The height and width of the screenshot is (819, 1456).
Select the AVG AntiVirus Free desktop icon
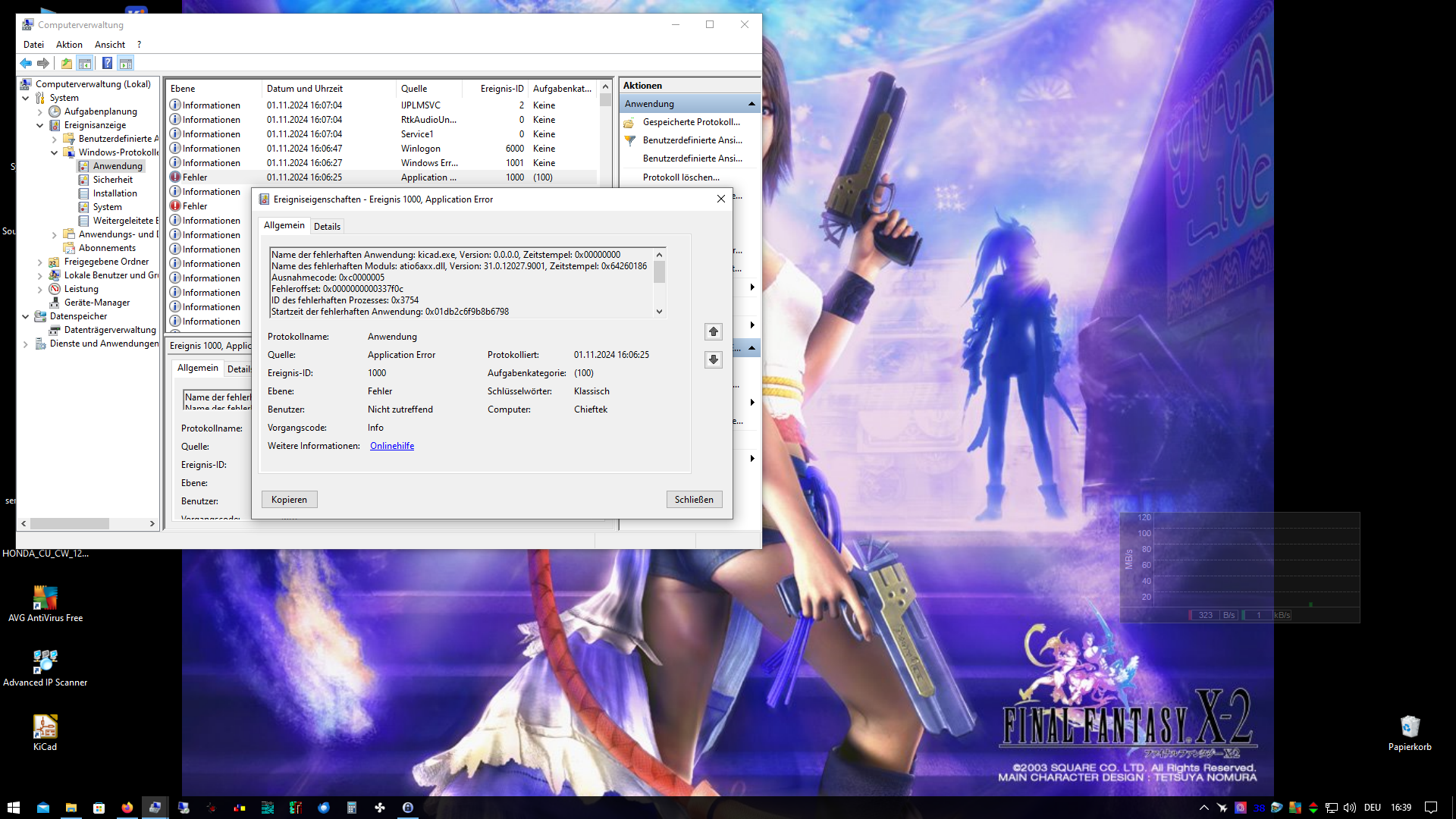coord(45,604)
